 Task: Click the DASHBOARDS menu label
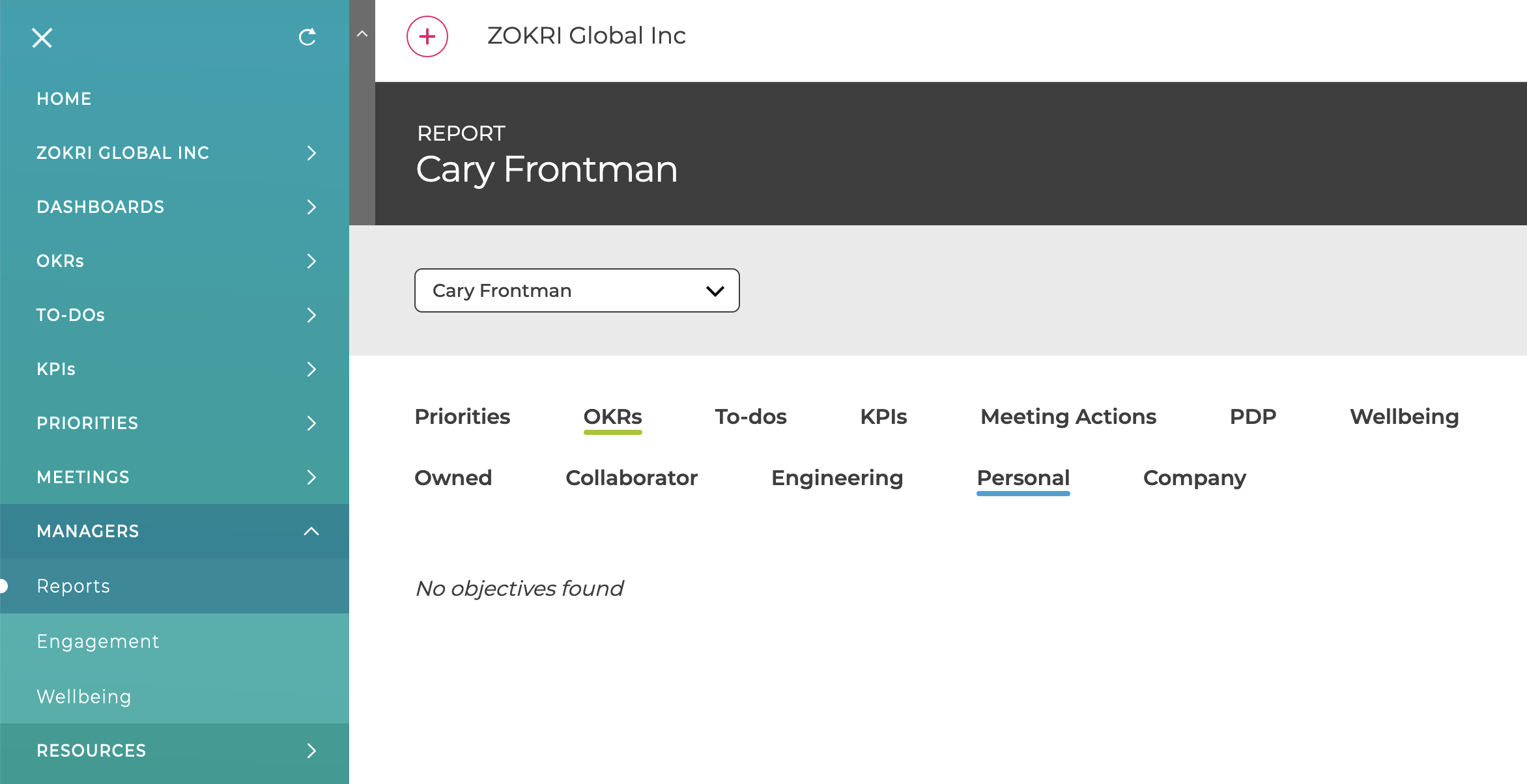100,207
